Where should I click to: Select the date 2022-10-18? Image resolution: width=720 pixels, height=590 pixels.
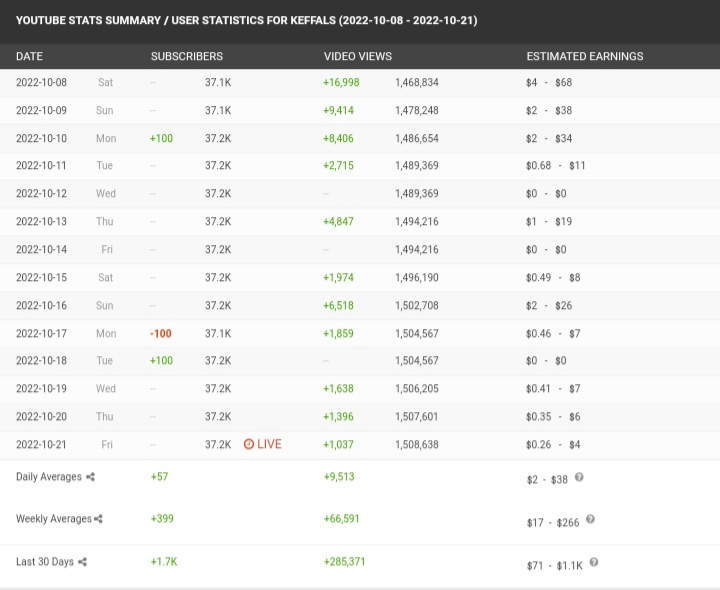pyautogui.click(x=41, y=361)
